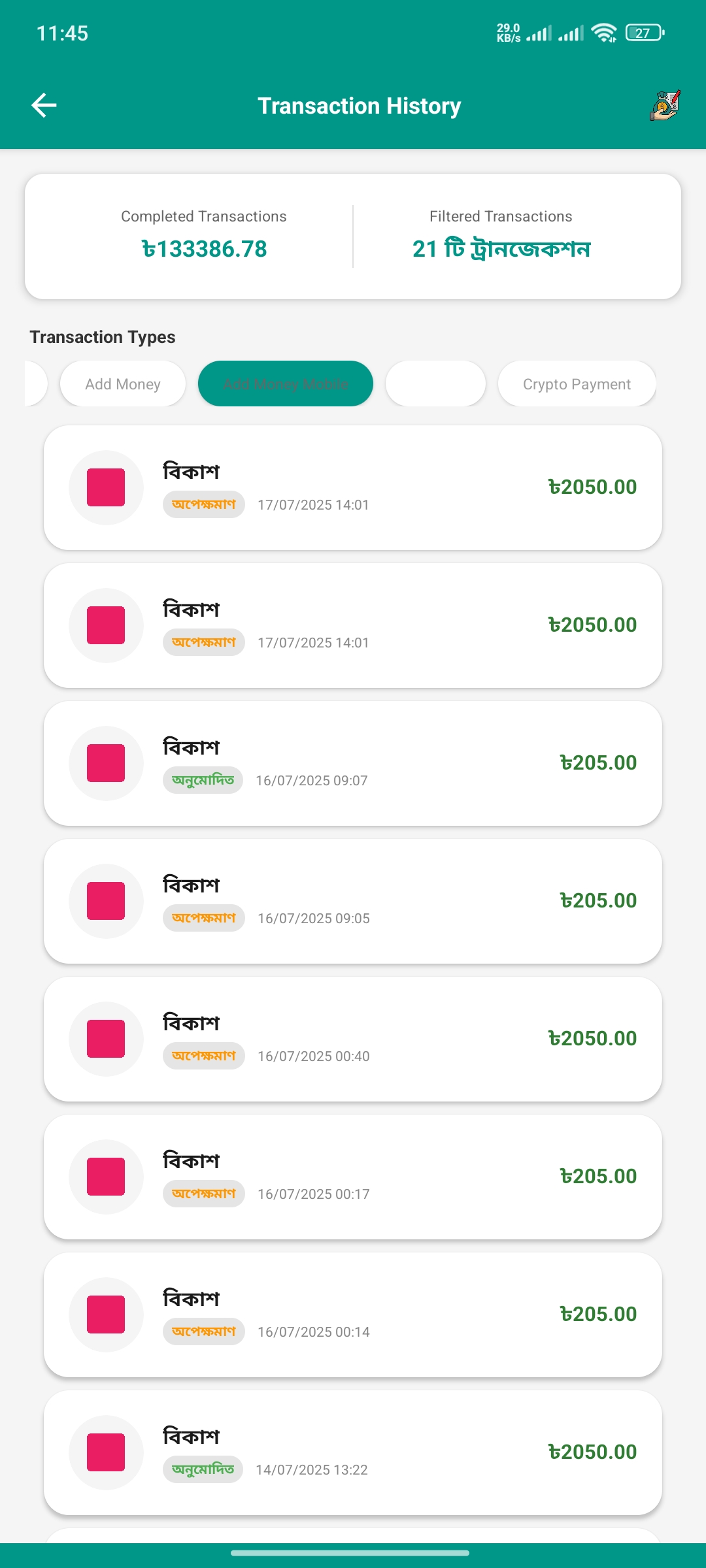
Task: Select the blank chip before Crypto Payment
Action: click(x=435, y=384)
